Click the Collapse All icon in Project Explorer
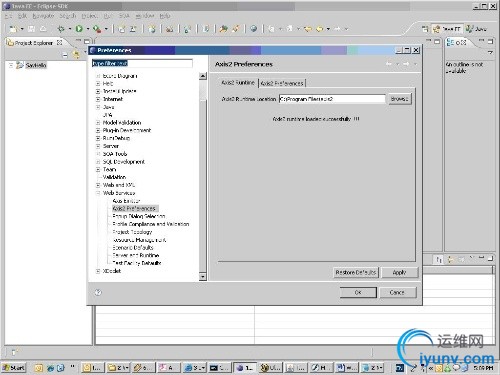This screenshot has height=375, width=500. coord(65,55)
